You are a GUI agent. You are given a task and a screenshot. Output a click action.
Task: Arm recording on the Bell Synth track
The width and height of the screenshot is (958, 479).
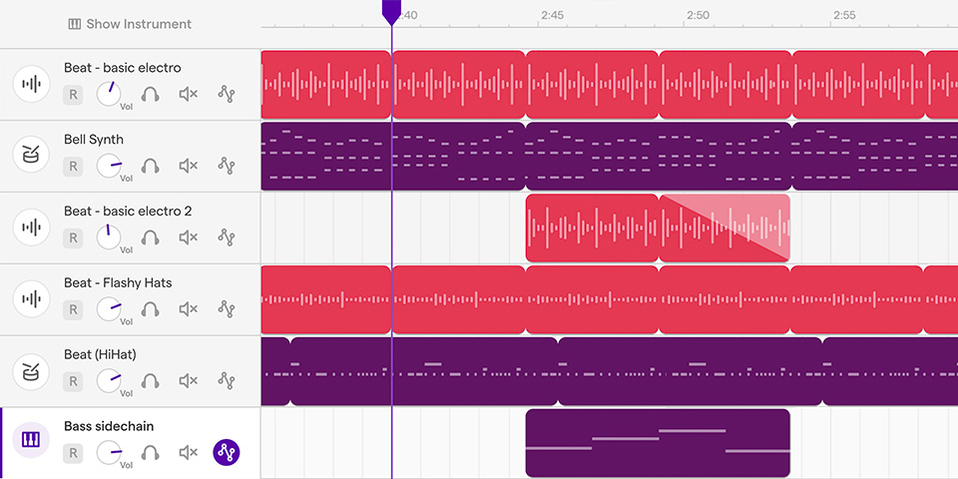73,166
